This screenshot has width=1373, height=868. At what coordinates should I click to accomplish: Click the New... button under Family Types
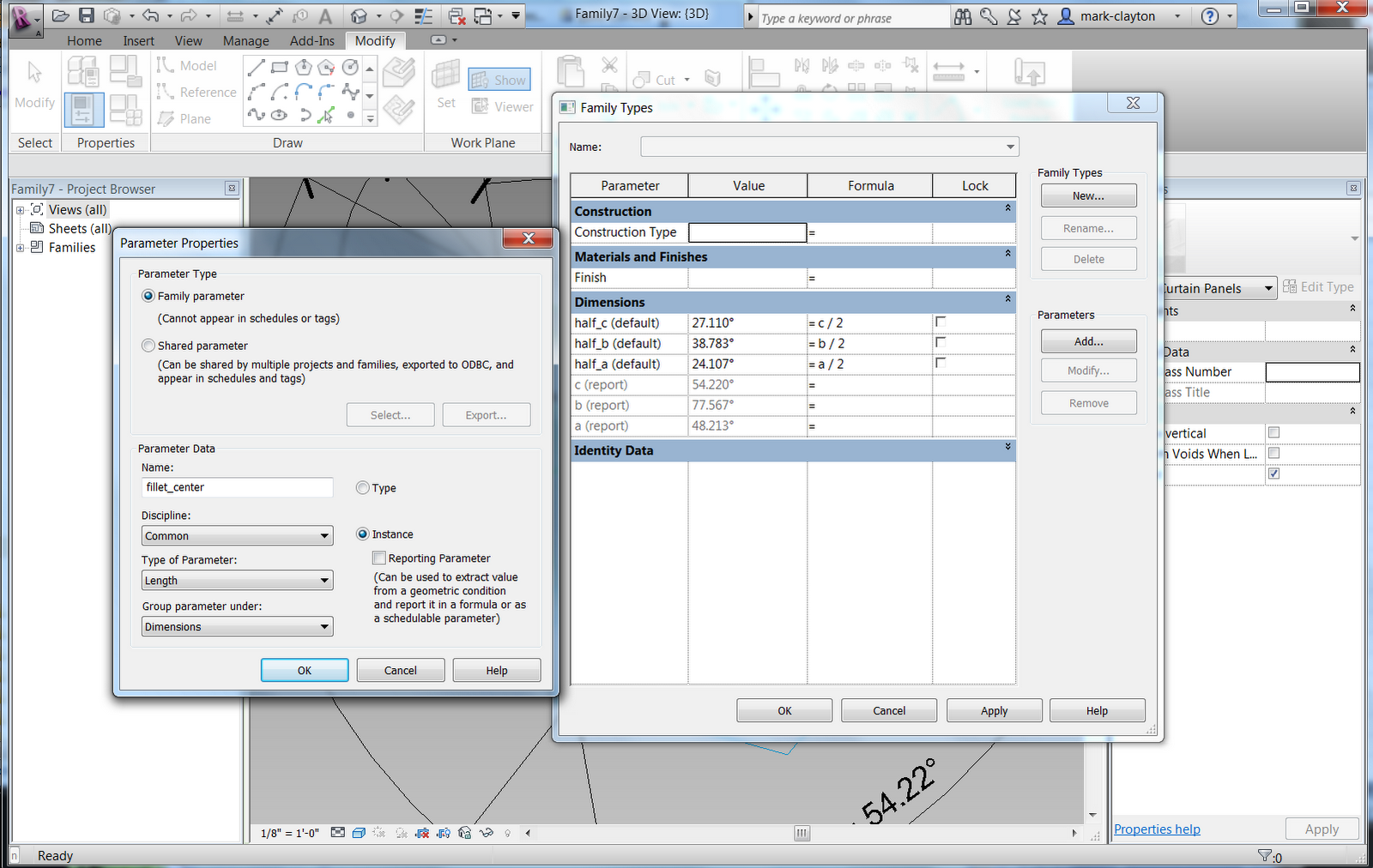click(x=1089, y=196)
